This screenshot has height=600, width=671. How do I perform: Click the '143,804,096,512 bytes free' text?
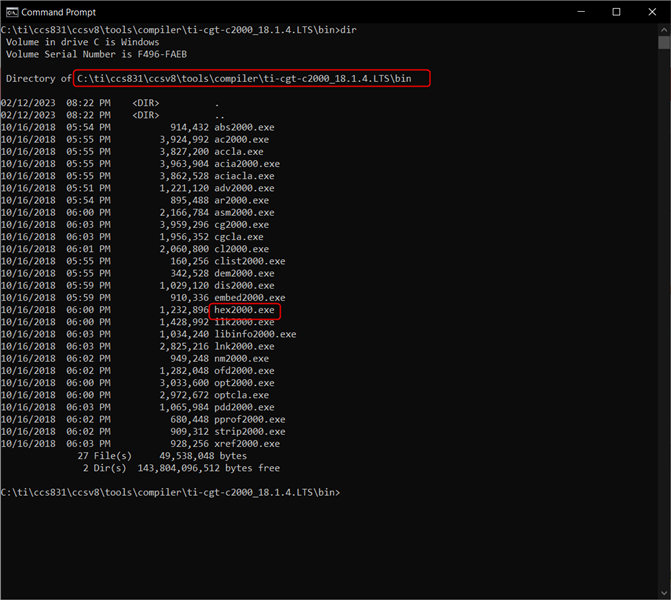click(x=209, y=468)
